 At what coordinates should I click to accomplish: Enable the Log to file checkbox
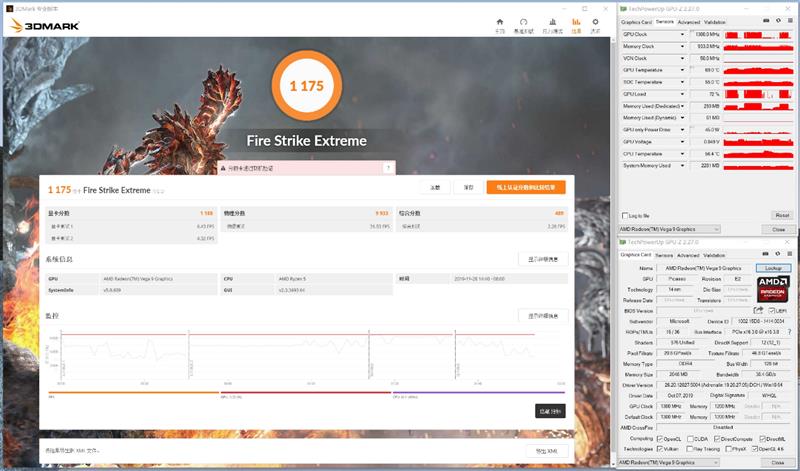pos(626,215)
